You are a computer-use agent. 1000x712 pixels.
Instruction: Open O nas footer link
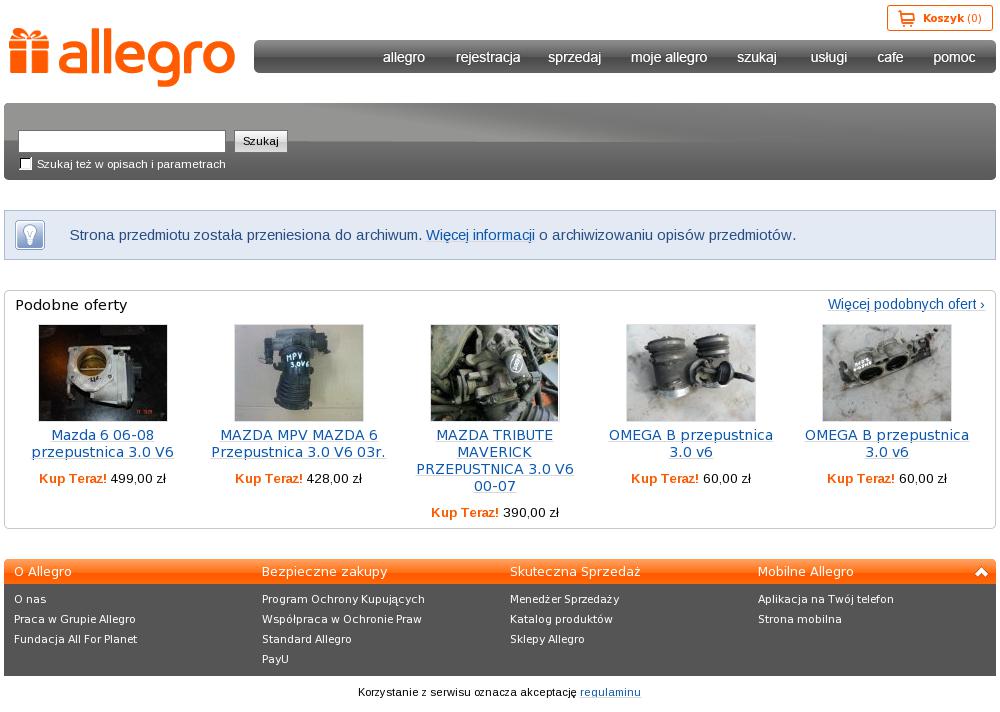[x=30, y=599]
